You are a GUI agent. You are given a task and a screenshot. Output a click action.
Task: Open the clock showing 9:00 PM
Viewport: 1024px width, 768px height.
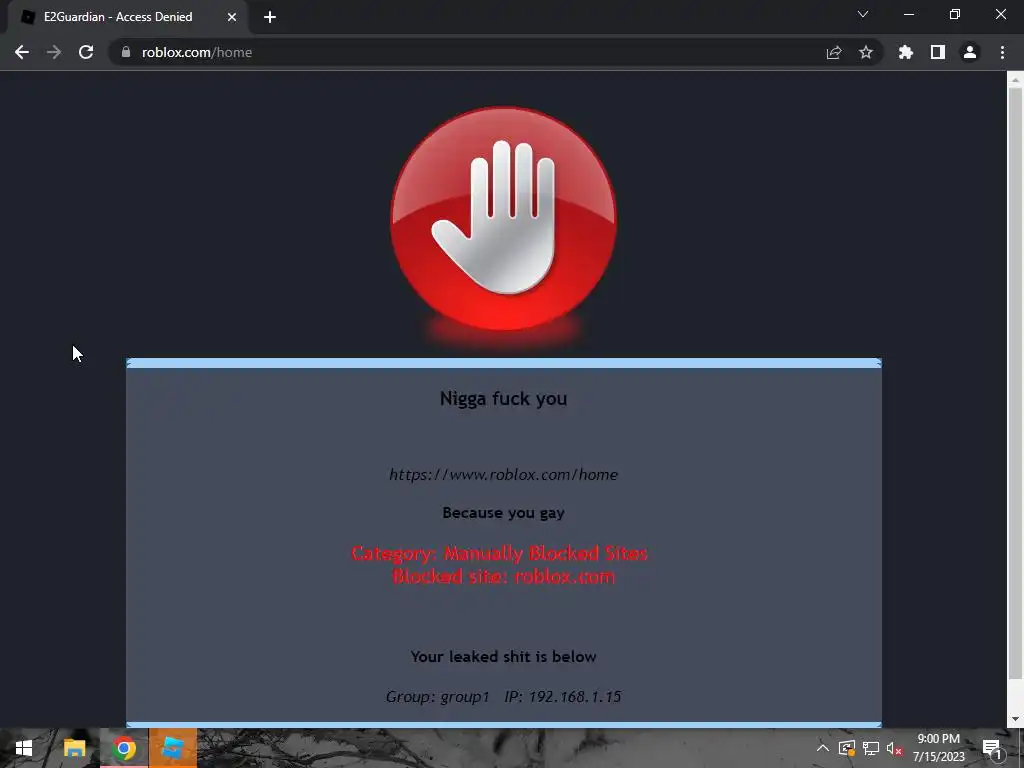coord(938,748)
